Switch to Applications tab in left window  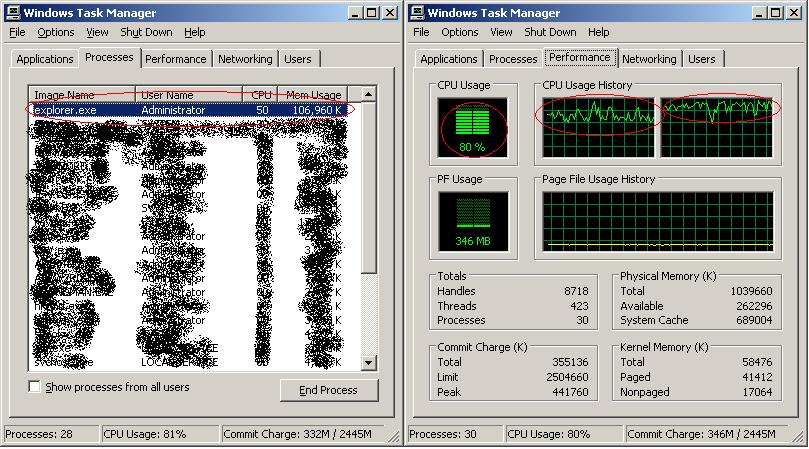point(45,59)
